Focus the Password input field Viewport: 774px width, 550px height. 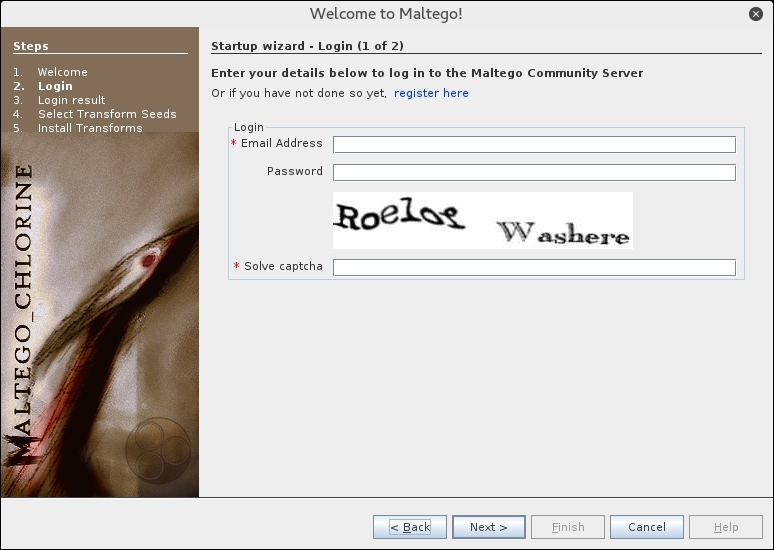(534, 172)
